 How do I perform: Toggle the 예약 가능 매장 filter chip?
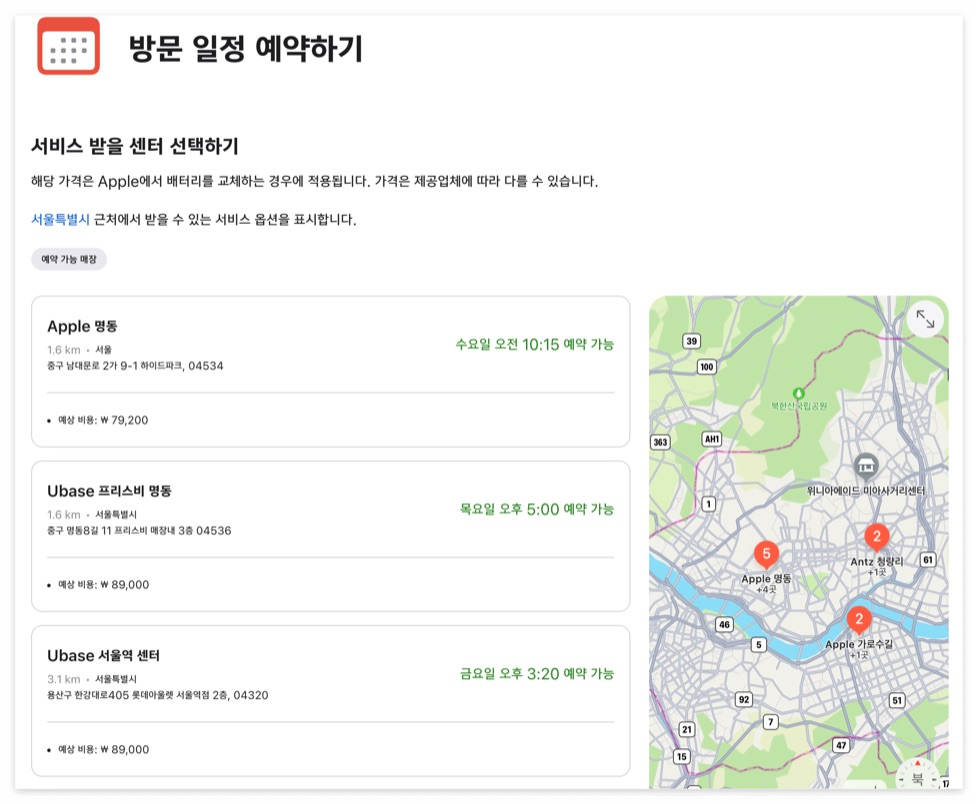pos(69,259)
